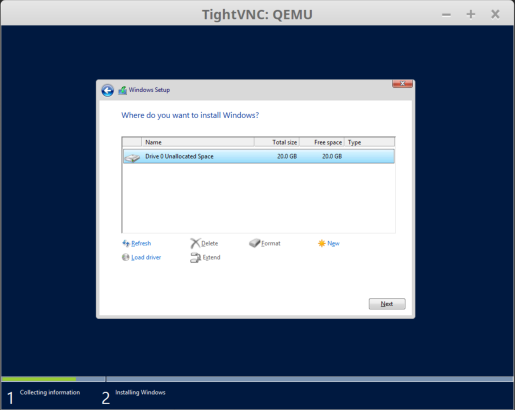Close the TightVNC QEMU window

[495, 14]
